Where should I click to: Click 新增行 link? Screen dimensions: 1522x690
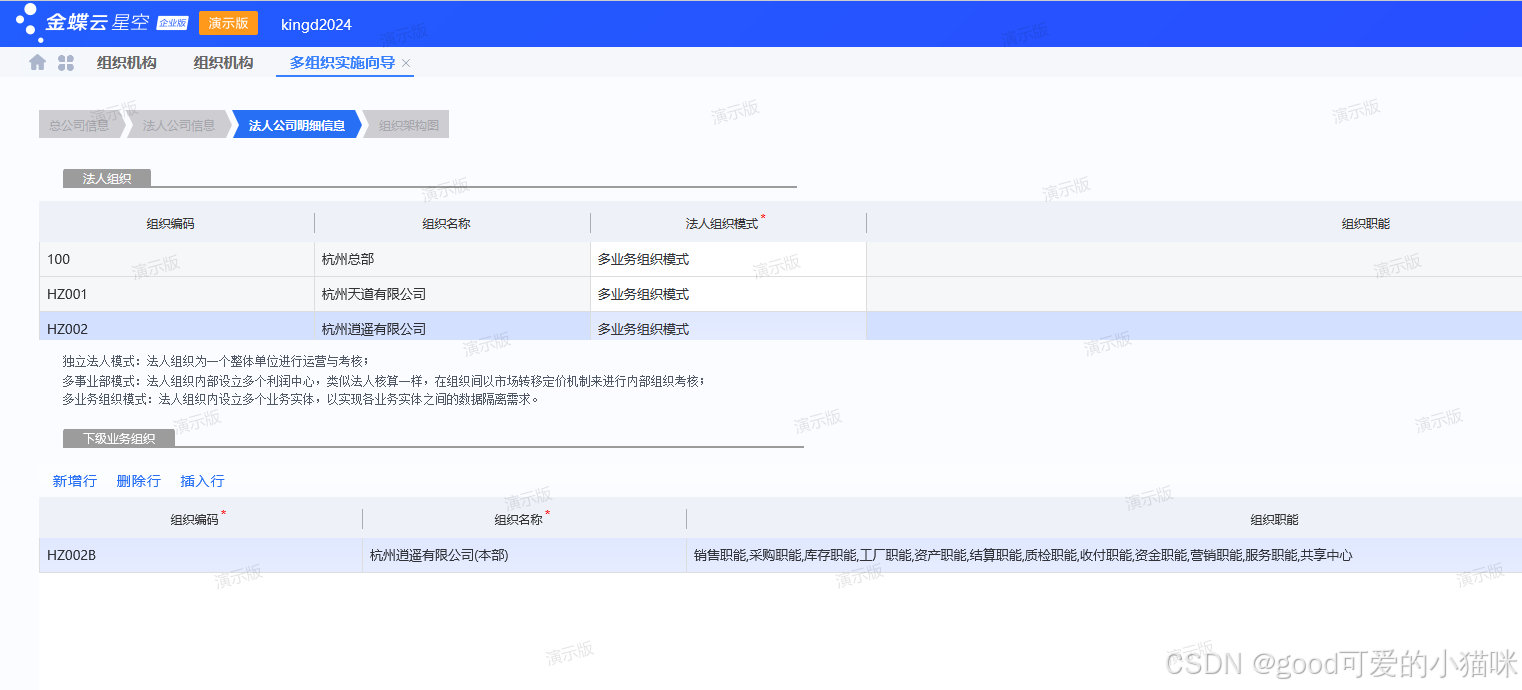75,481
